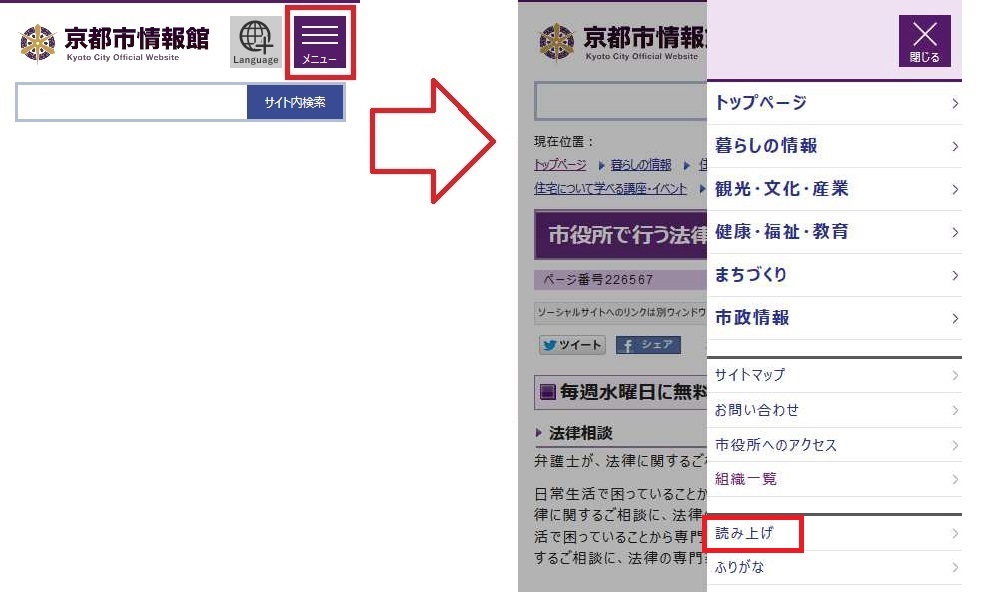Open 健康・福祉・教育 menu entry
This screenshot has height=593, width=983.
pyautogui.click(x=834, y=232)
